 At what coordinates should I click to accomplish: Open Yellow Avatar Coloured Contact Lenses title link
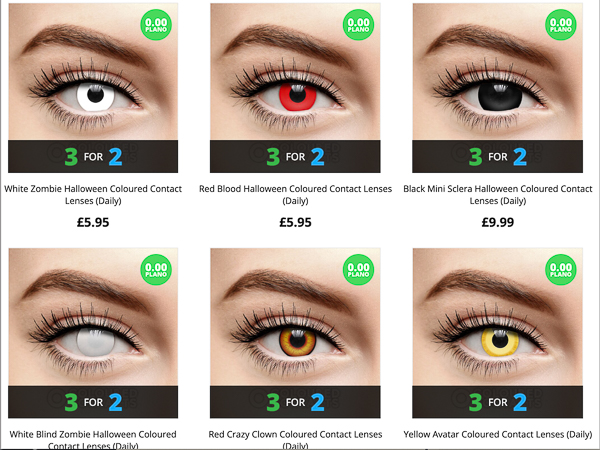tap(498, 435)
